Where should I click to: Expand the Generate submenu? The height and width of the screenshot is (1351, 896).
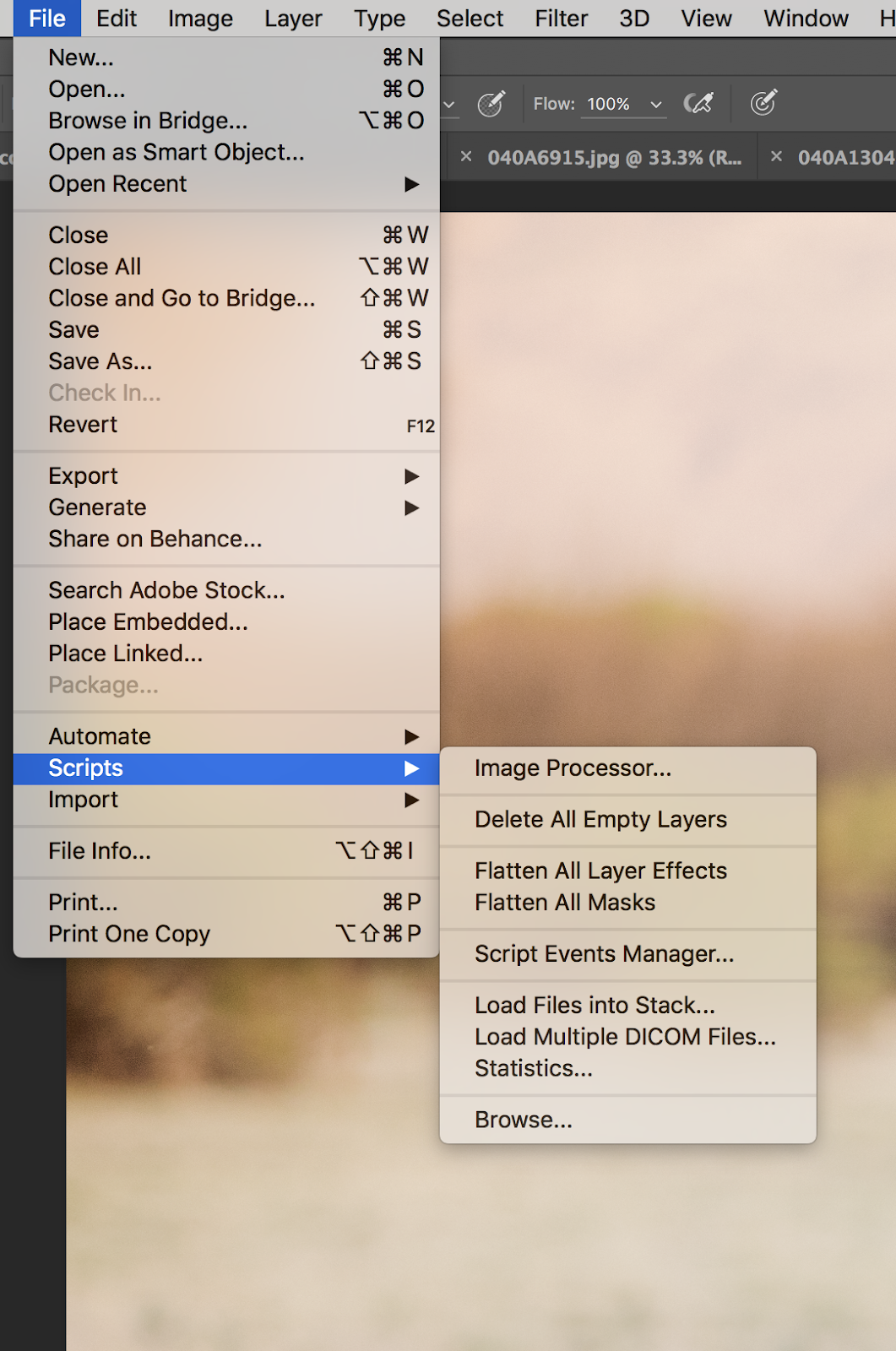point(226,507)
